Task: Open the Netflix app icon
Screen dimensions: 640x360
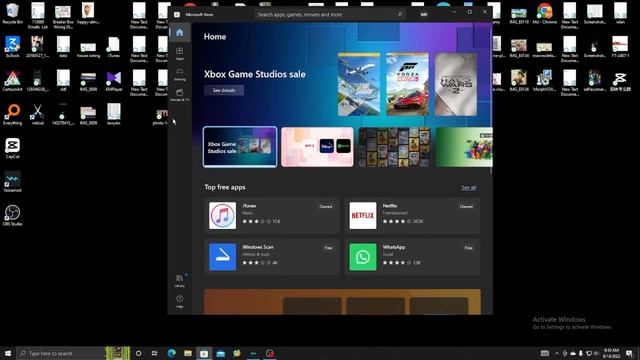Action: click(x=363, y=216)
